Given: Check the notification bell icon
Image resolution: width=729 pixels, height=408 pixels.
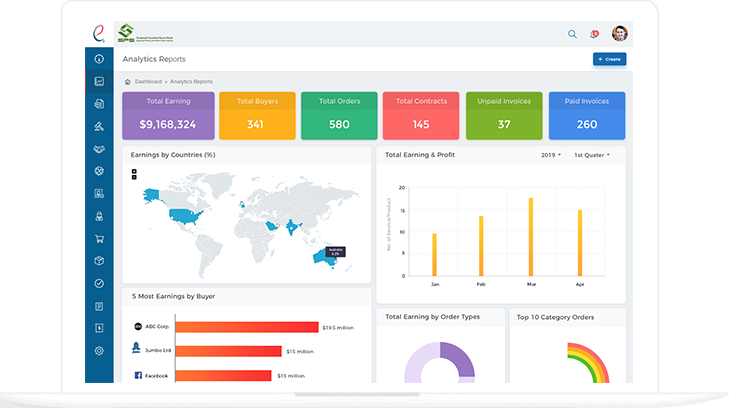Looking at the screenshot, I should [594, 34].
